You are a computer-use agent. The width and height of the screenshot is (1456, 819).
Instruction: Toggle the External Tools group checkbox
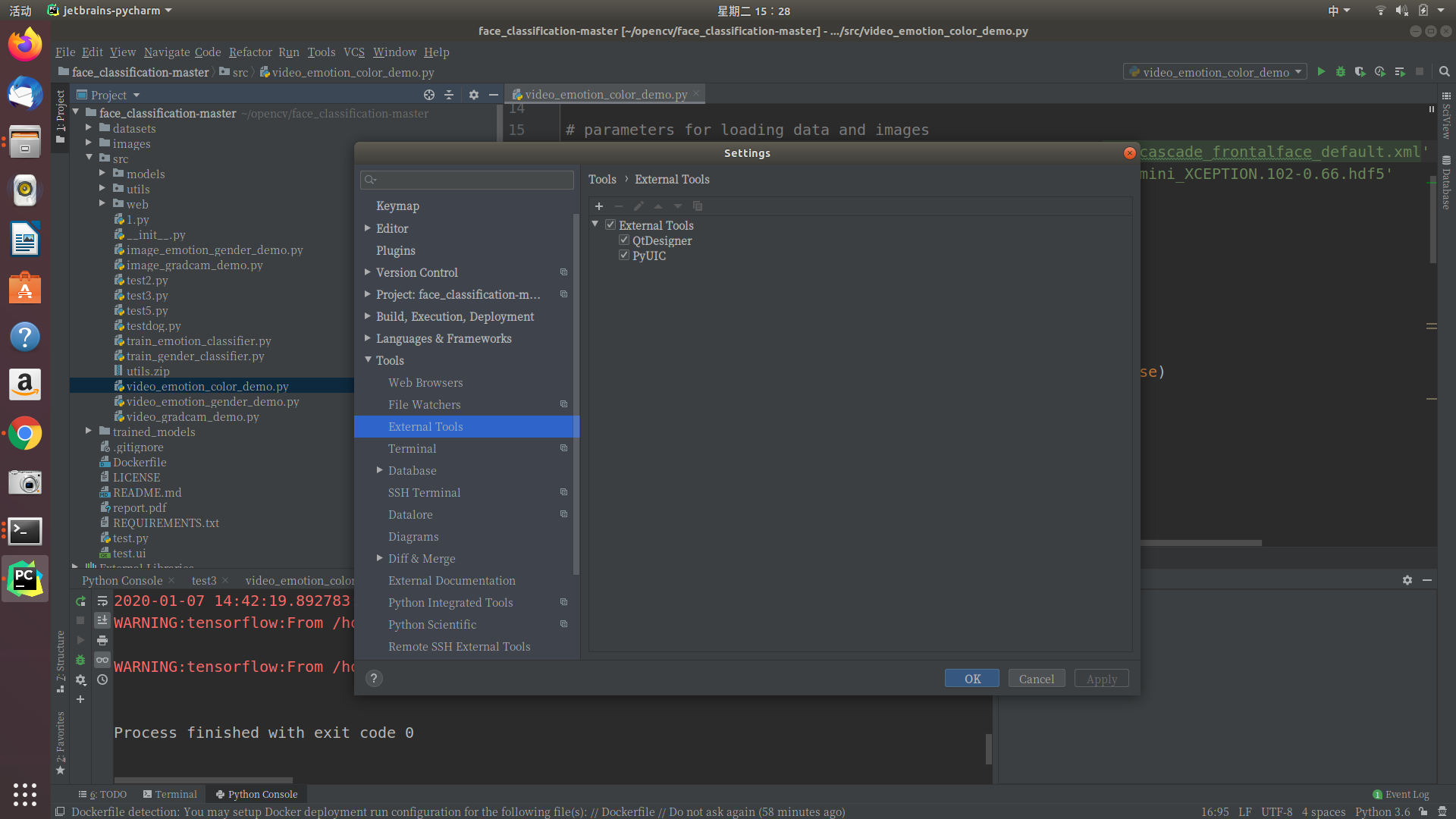(x=610, y=225)
